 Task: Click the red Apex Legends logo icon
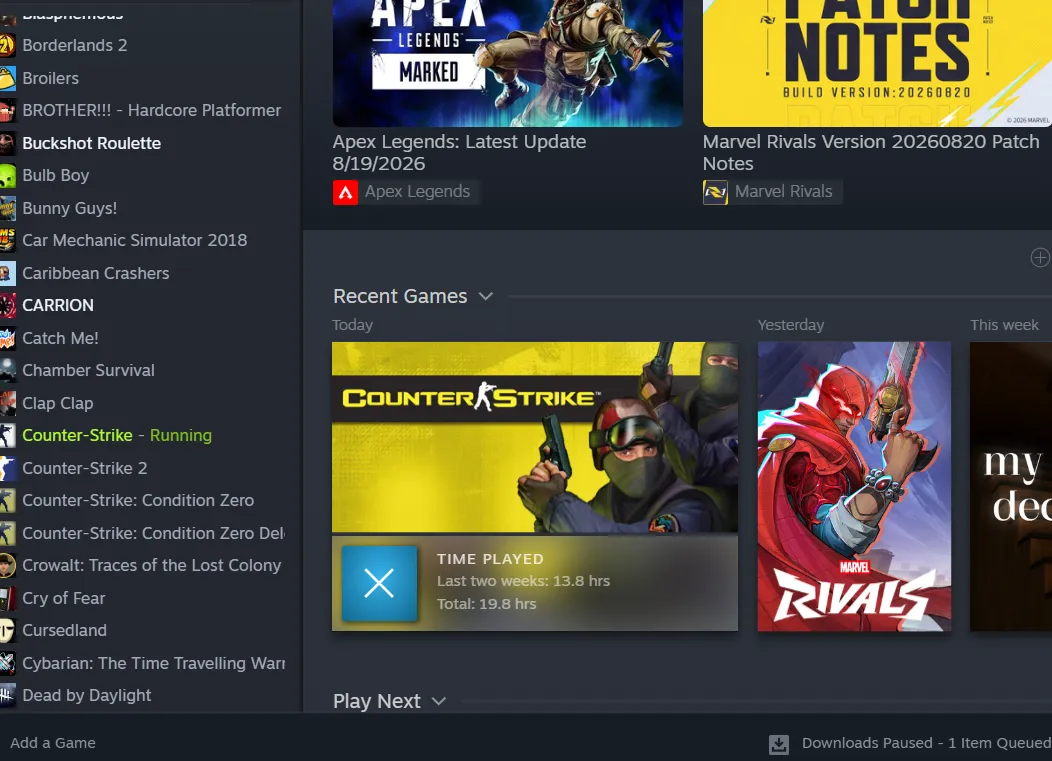pos(346,193)
